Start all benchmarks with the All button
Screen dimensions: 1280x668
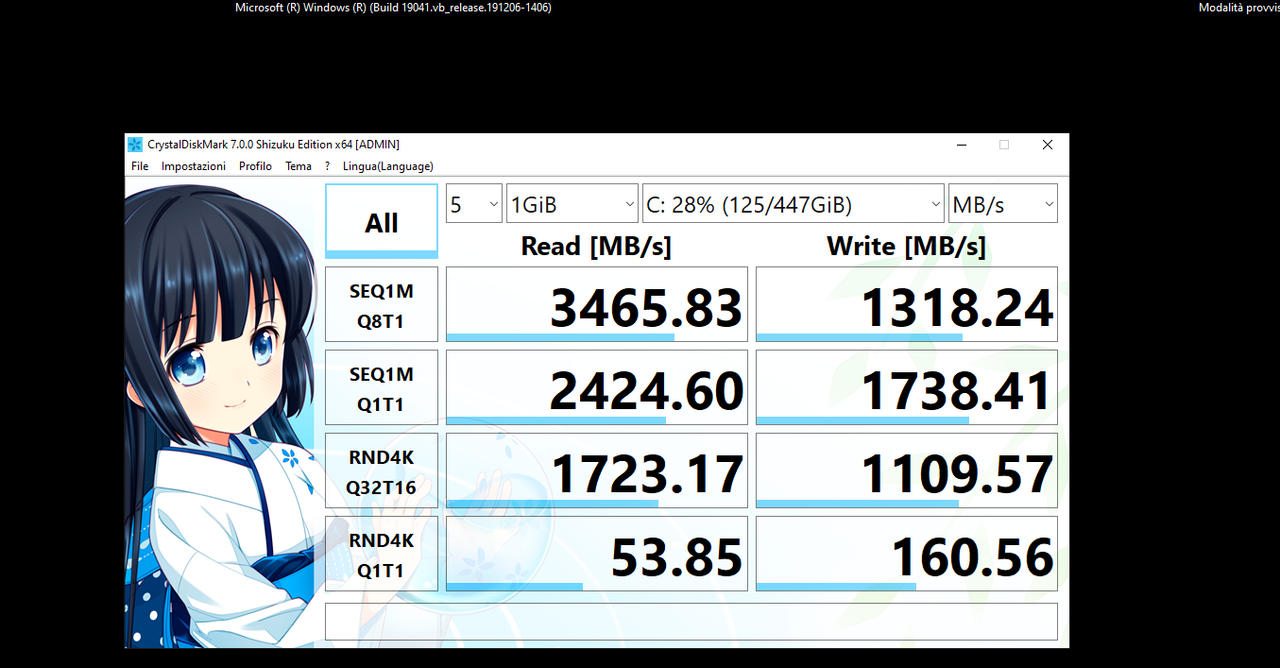382,222
